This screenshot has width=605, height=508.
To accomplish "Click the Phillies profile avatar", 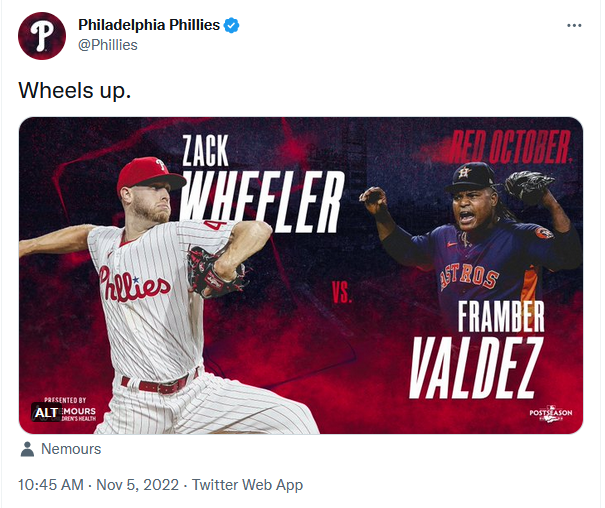I will (42, 35).
